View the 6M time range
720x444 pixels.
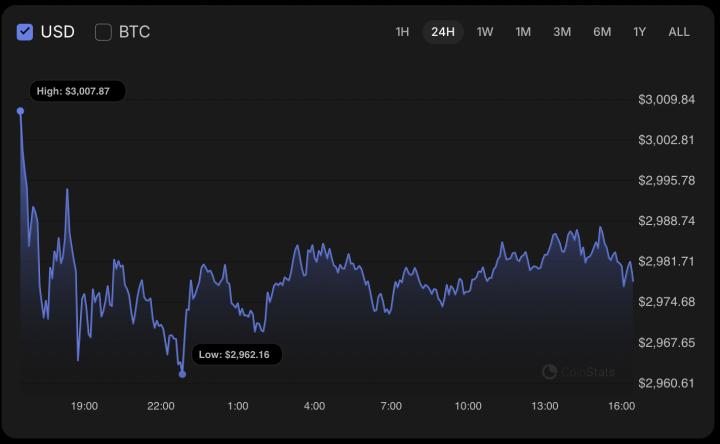(x=602, y=32)
